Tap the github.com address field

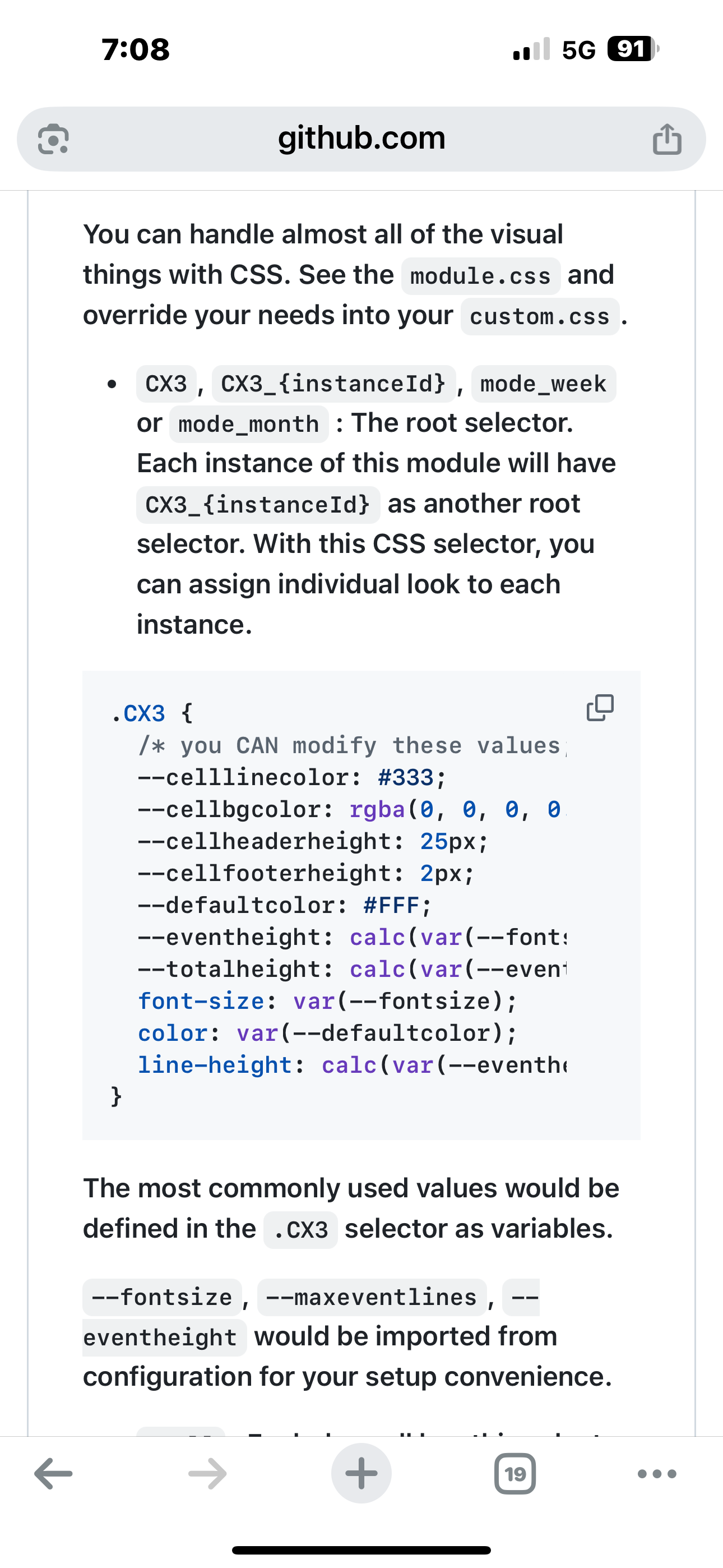(361, 138)
